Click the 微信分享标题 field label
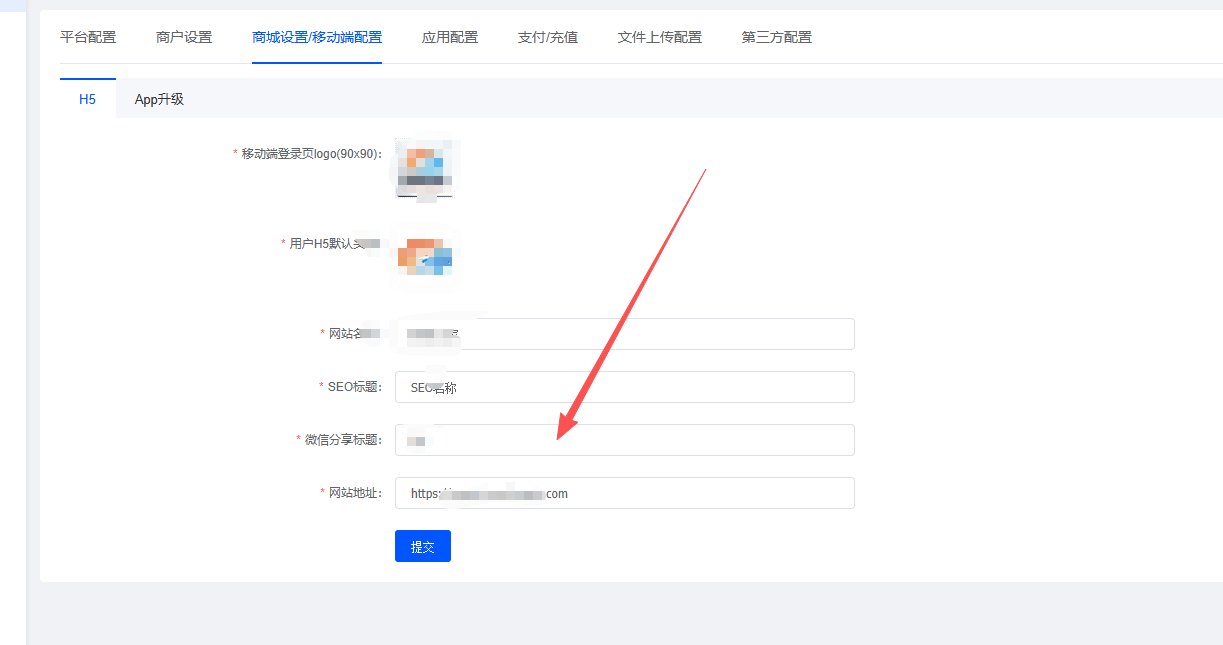This screenshot has height=645, width=1223. tap(342, 440)
